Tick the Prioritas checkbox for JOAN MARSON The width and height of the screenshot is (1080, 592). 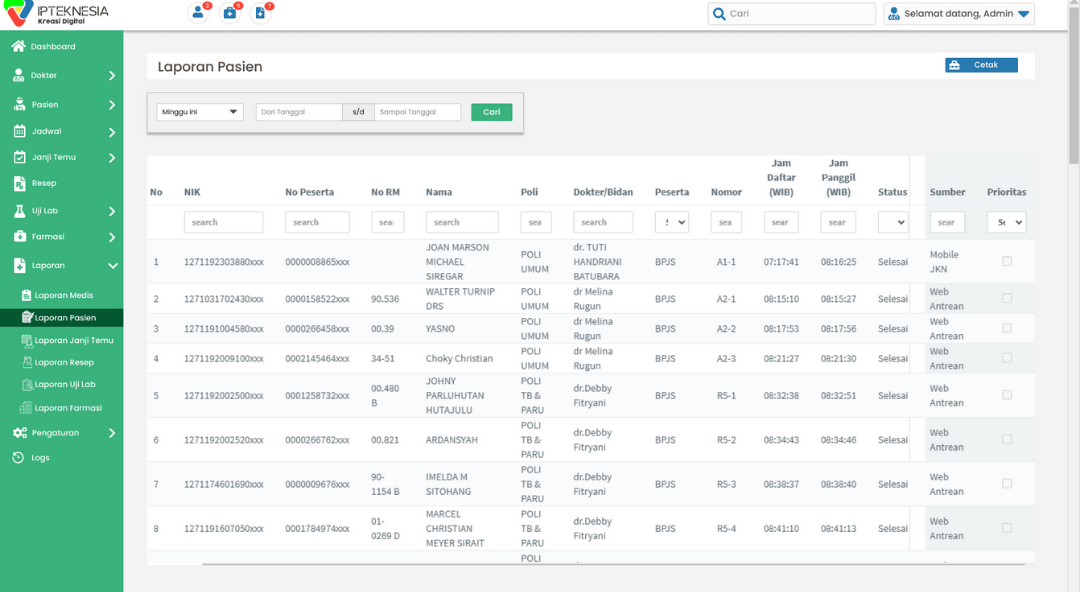[x=1006, y=261]
